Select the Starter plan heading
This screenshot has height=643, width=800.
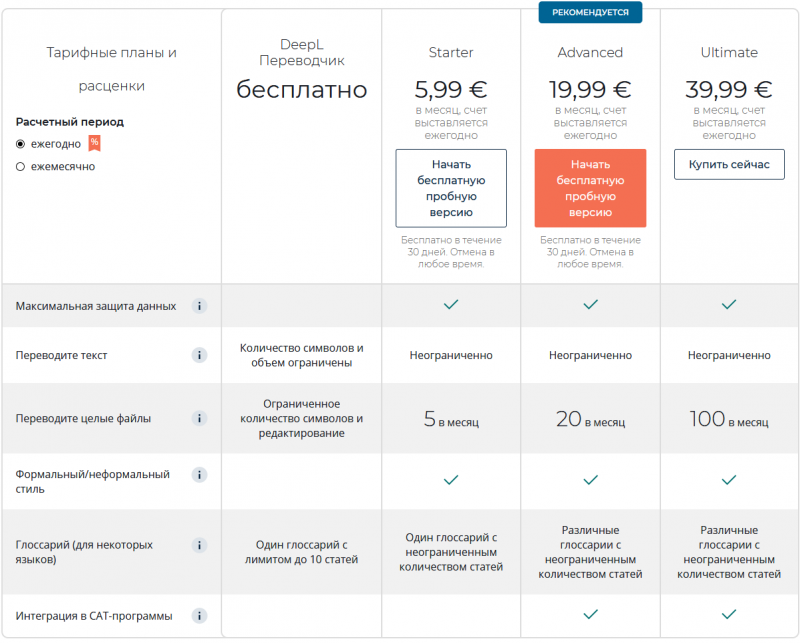click(x=451, y=52)
